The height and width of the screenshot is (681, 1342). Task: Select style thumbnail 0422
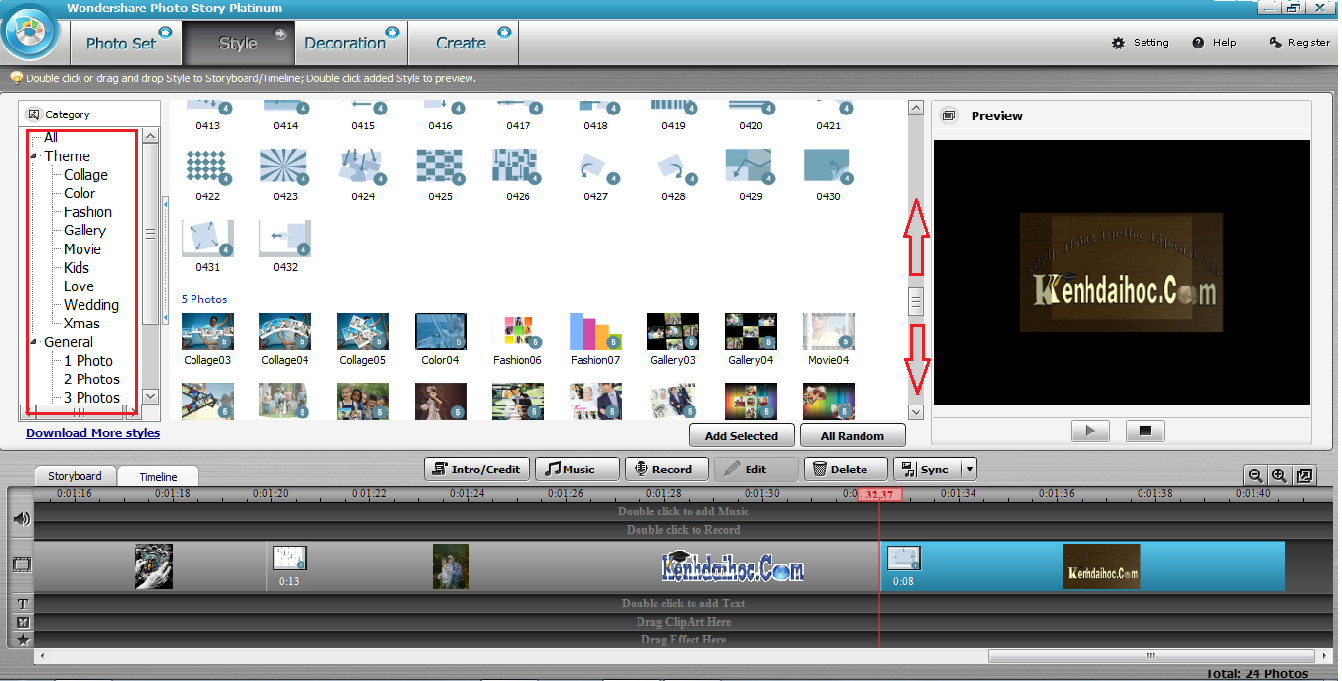[208, 167]
